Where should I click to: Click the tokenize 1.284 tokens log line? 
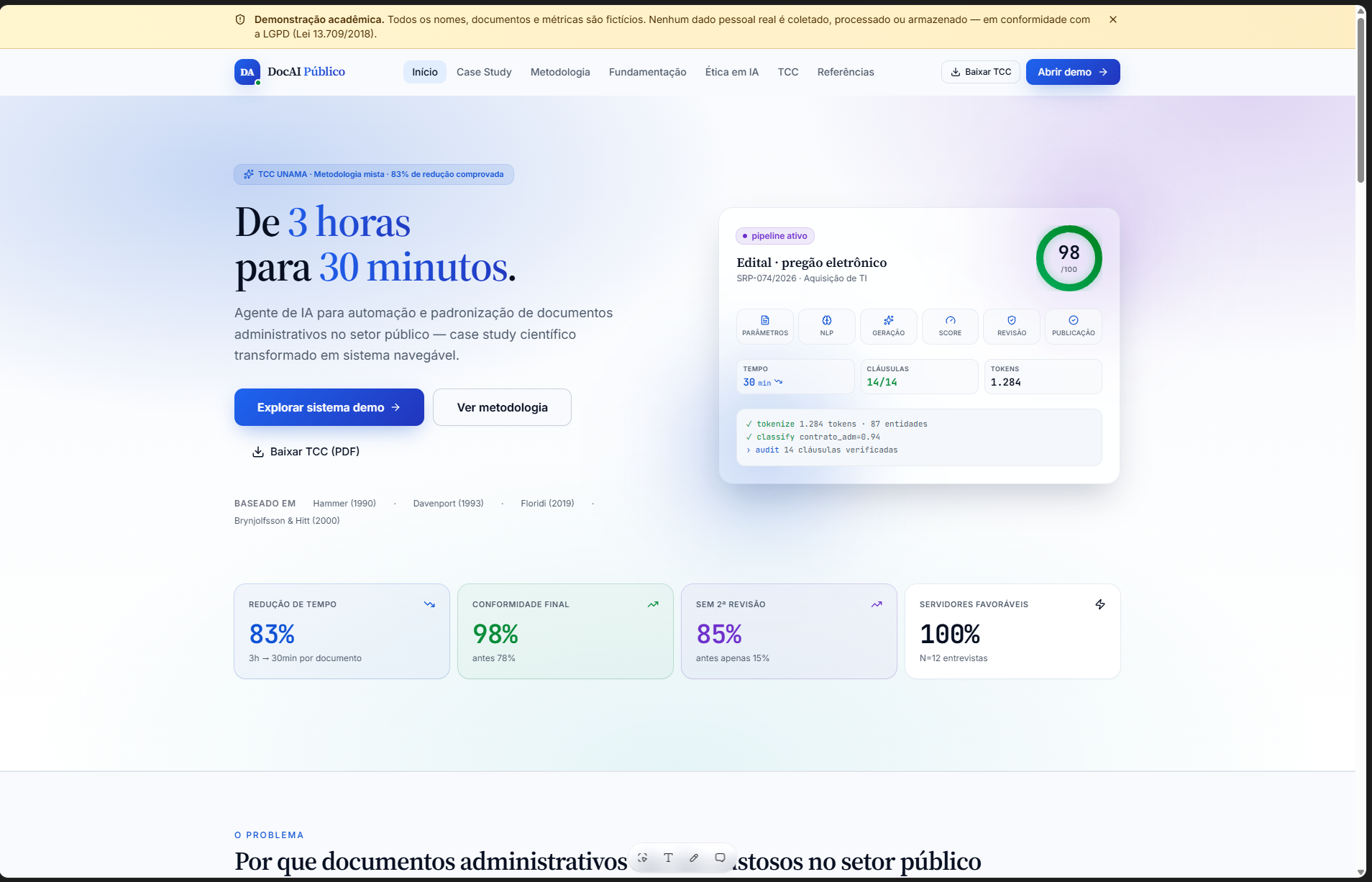tap(836, 424)
